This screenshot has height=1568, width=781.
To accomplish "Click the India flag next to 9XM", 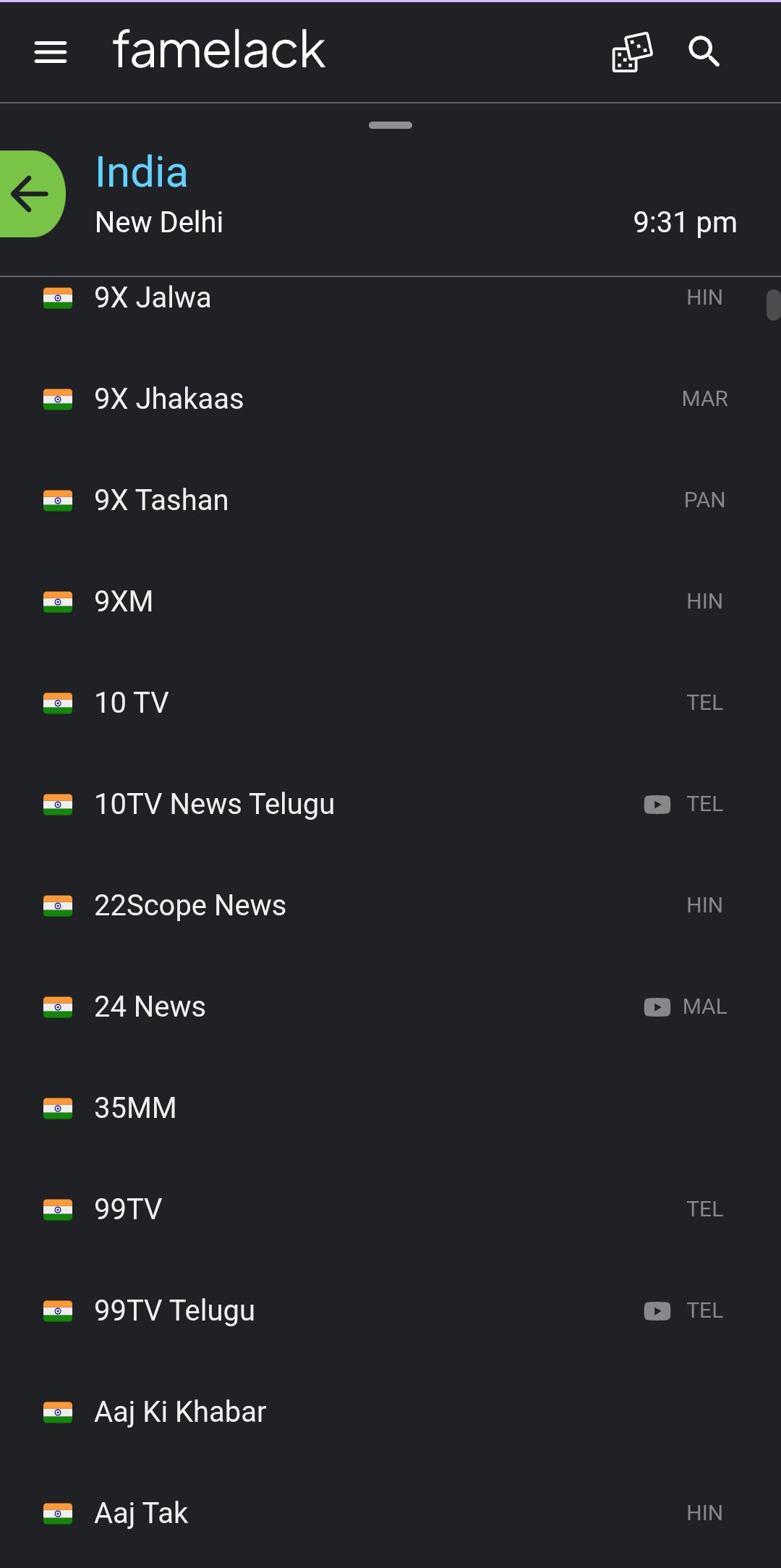I will (58, 602).
